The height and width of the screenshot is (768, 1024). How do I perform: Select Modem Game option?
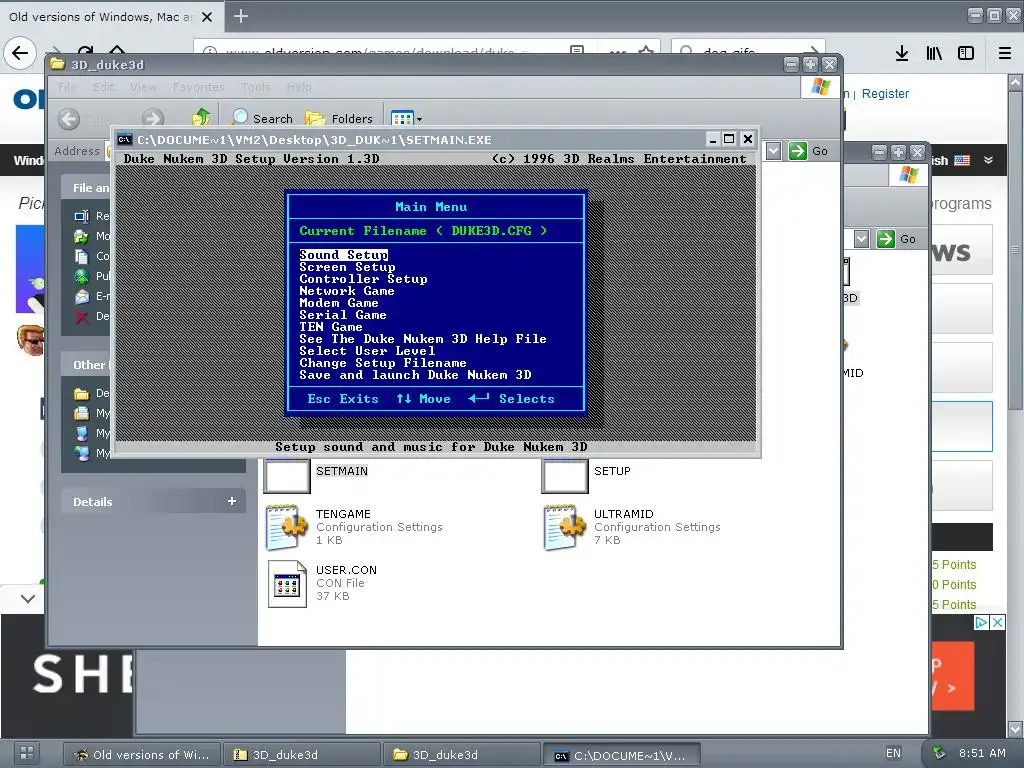[338, 303]
